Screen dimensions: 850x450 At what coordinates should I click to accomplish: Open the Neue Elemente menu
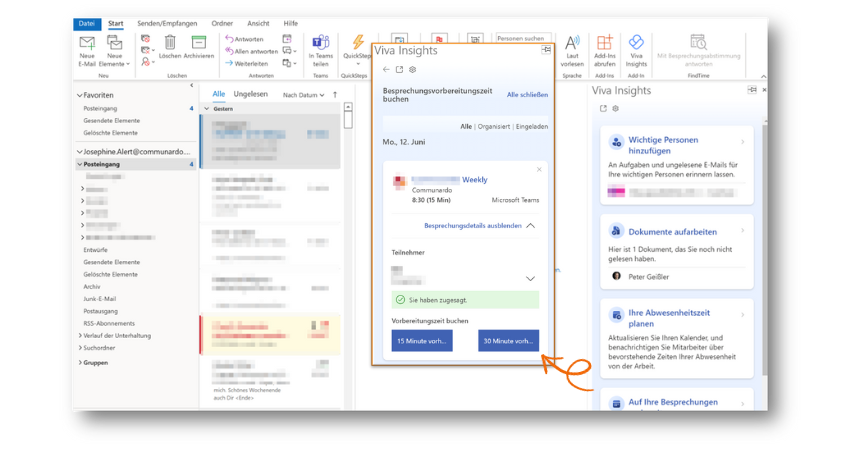point(114,51)
